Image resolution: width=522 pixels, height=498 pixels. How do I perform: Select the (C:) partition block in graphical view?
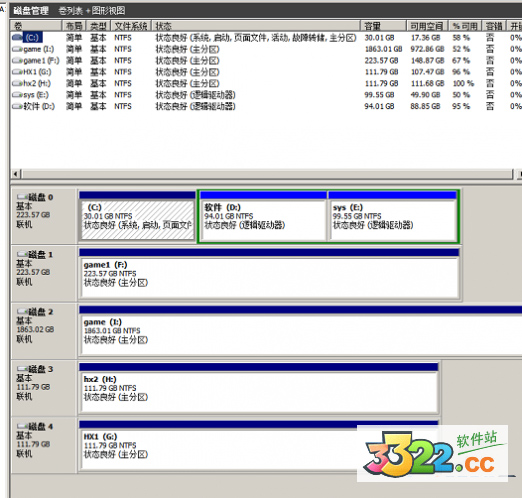[137, 217]
